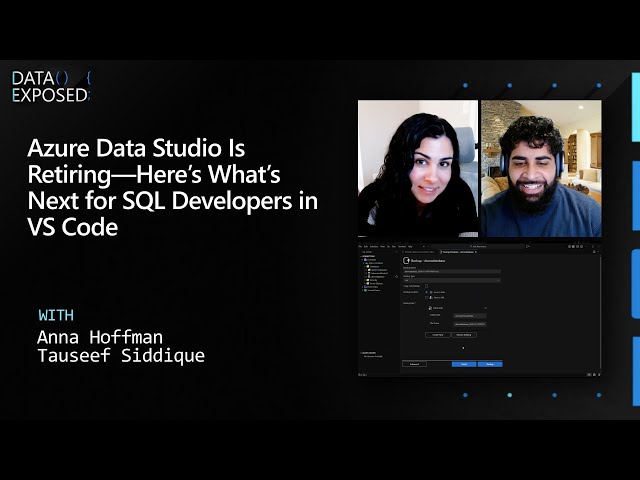Switch to the Backup Database editor tab

point(458,252)
